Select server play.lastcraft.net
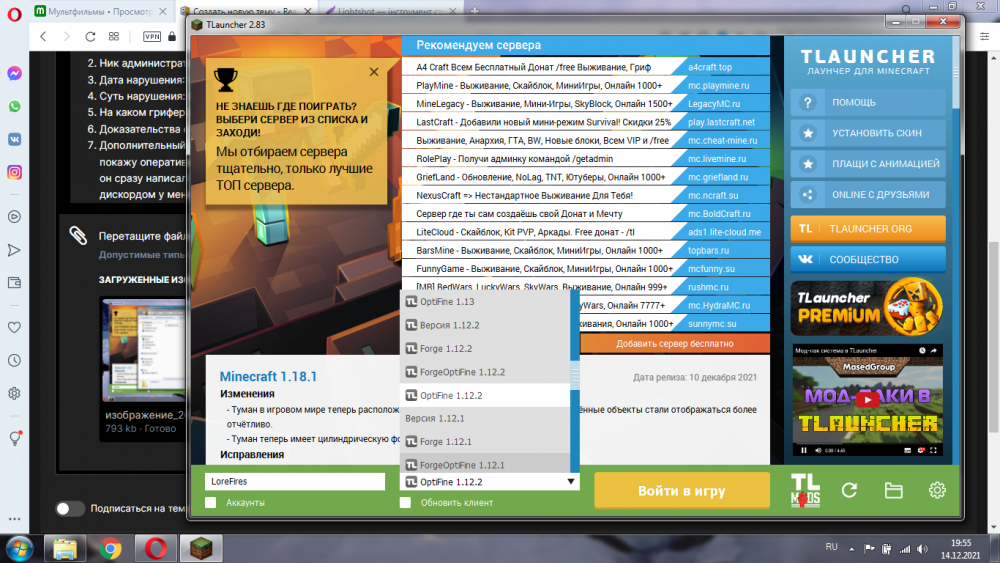Viewport: 1000px width, 563px height. tap(721, 122)
